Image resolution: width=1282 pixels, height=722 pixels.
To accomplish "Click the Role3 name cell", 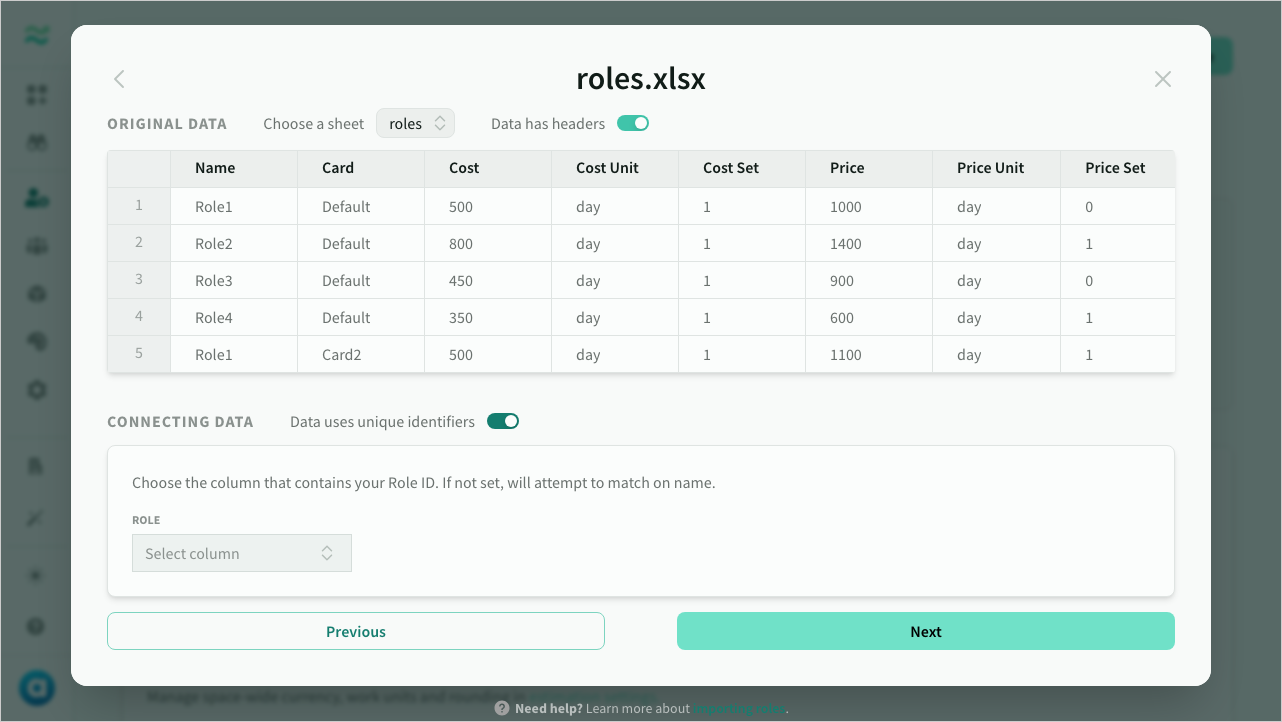I will 213,281.
